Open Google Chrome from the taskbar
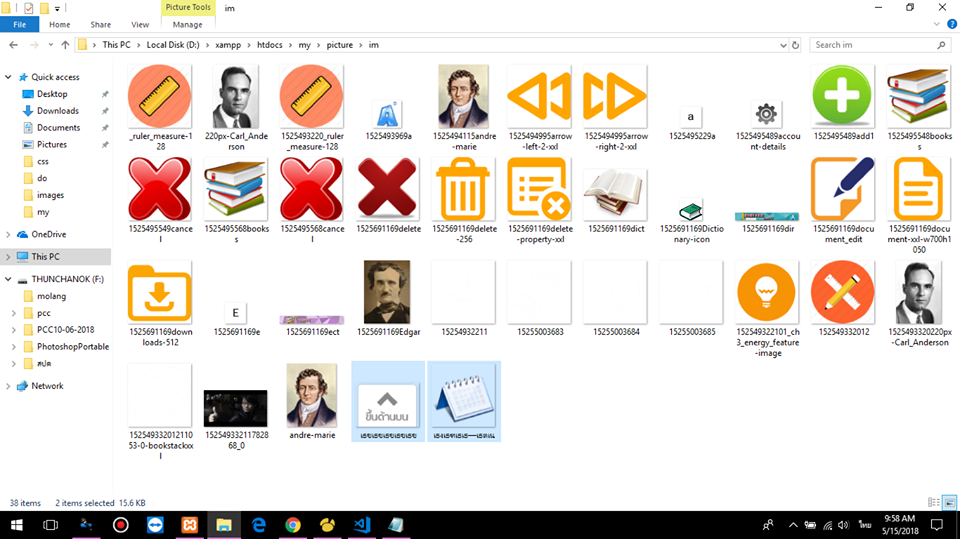 (293, 525)
